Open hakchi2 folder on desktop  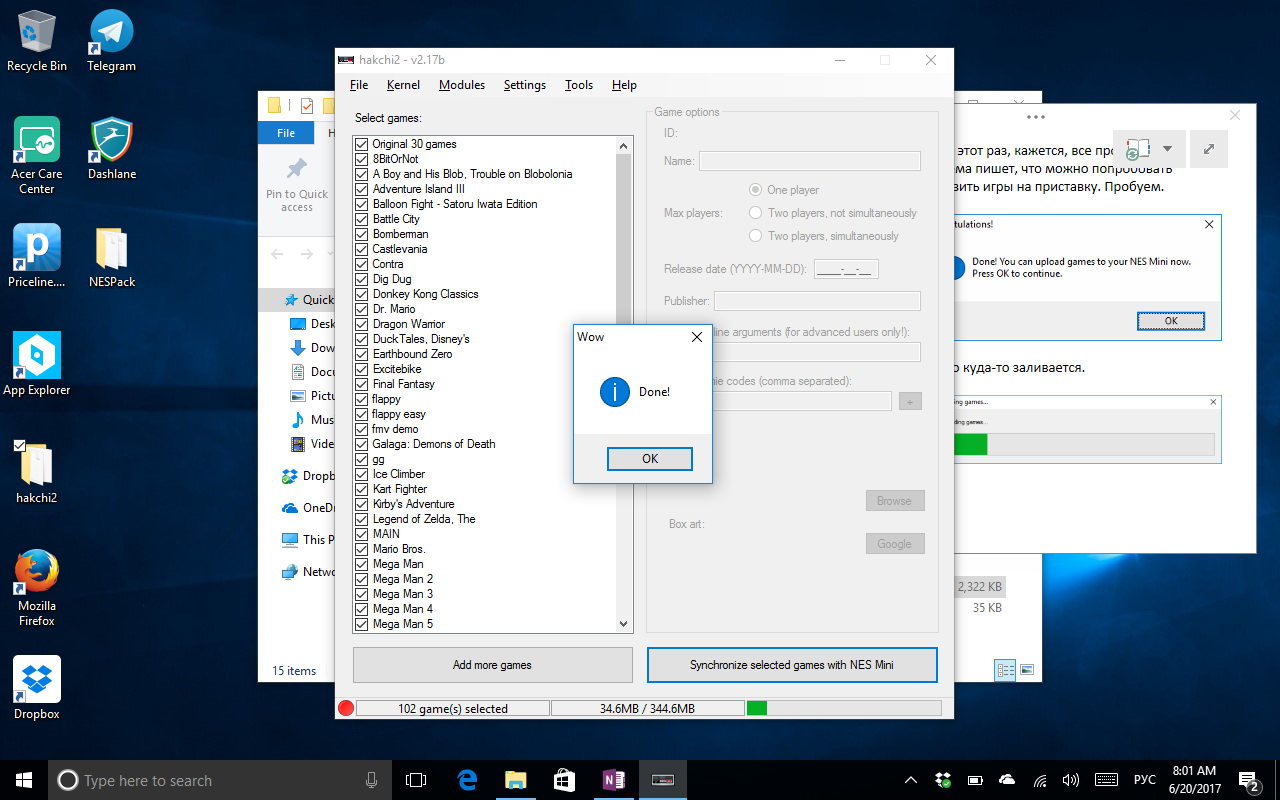click(37, 471)
